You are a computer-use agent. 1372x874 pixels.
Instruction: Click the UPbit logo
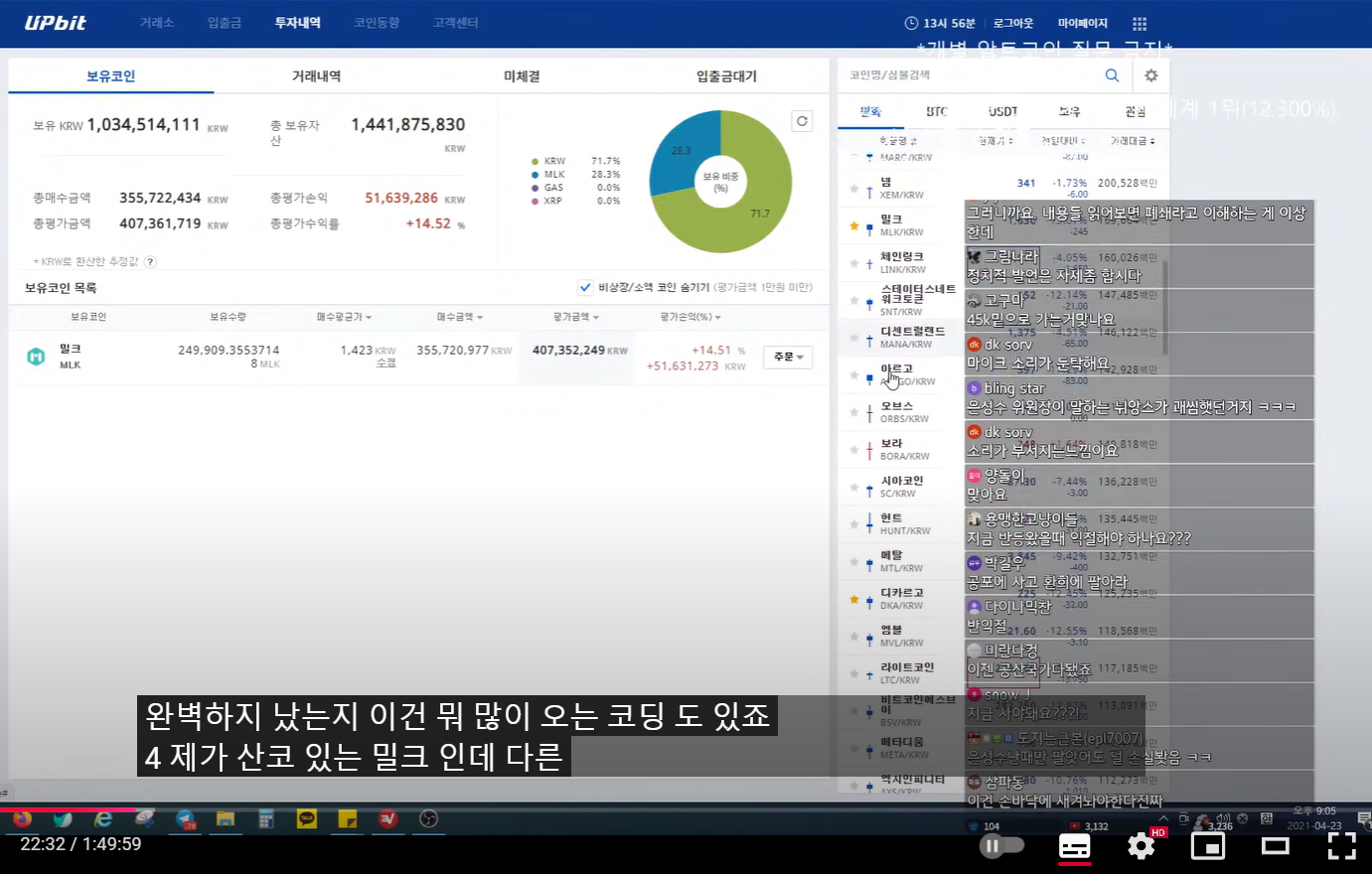[x=55, y=23]
